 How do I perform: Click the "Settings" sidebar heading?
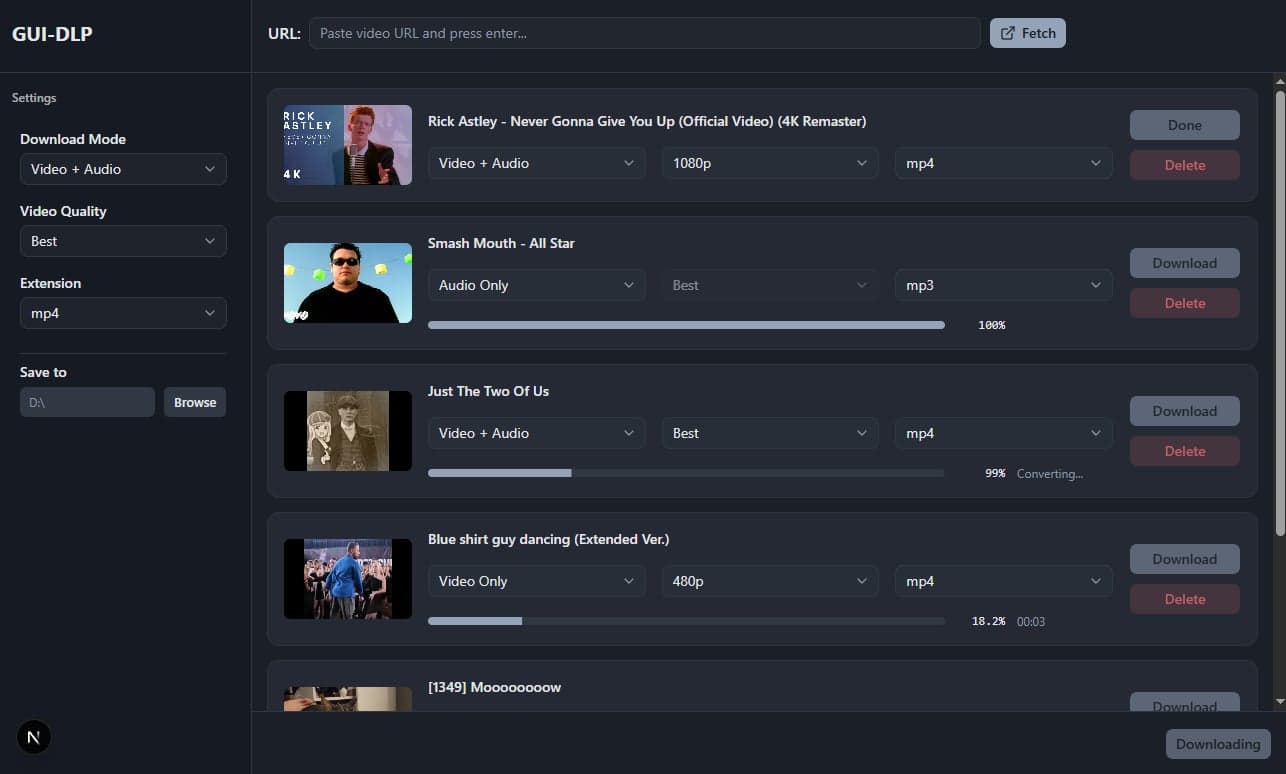(x=34, y=98)
